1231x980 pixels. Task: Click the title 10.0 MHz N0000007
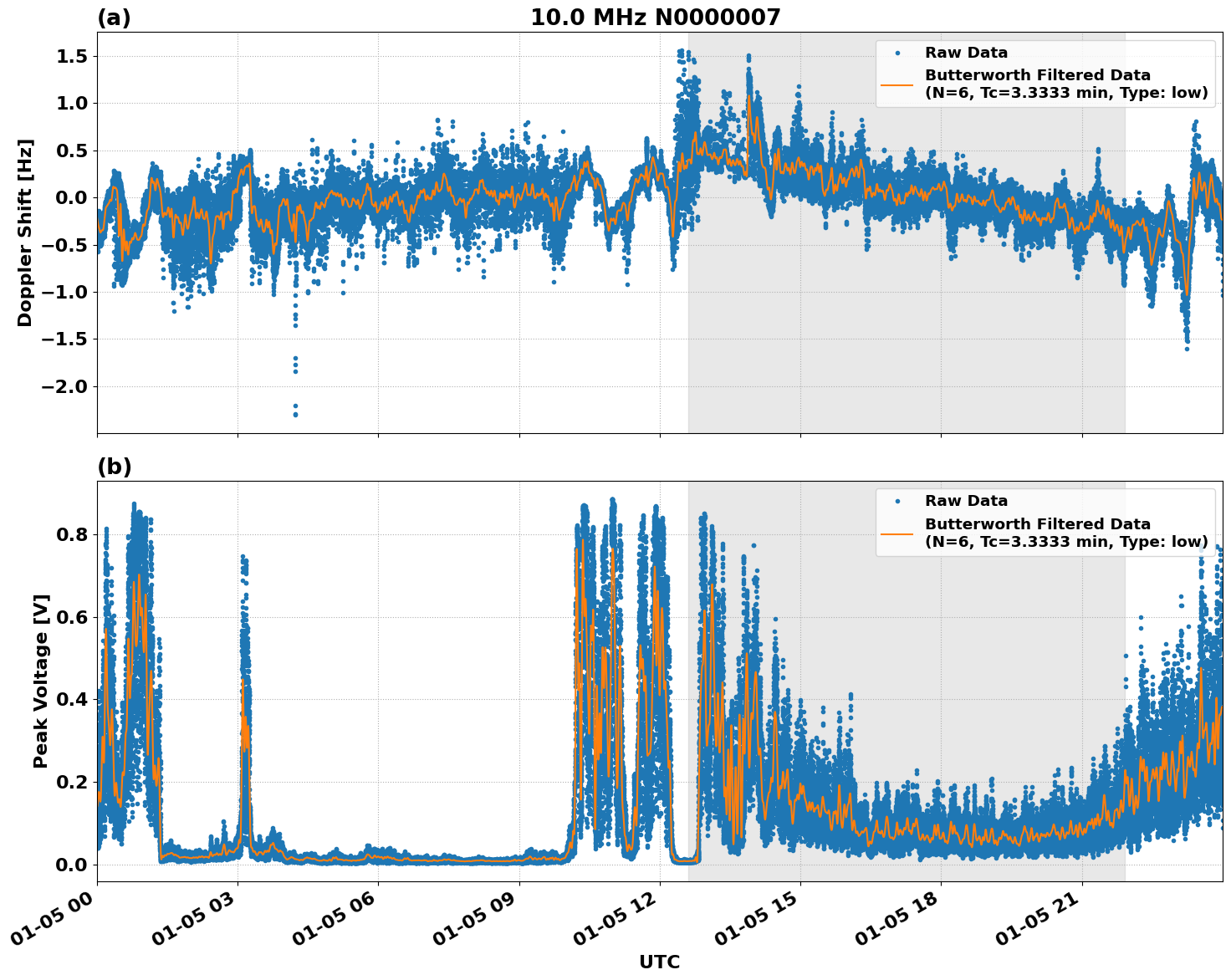(x=657, y=17)
